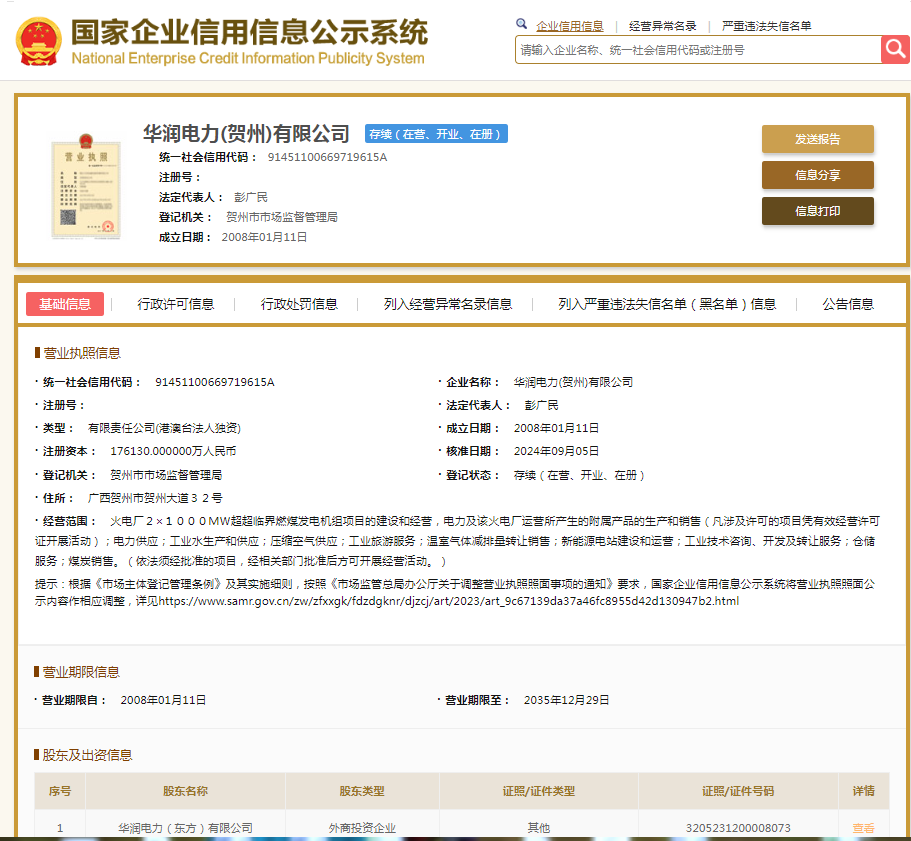Click the English subtitle National Enterprise Credit Information
The width and height of the screenshot is (911, 841).
tap(248, 58)
